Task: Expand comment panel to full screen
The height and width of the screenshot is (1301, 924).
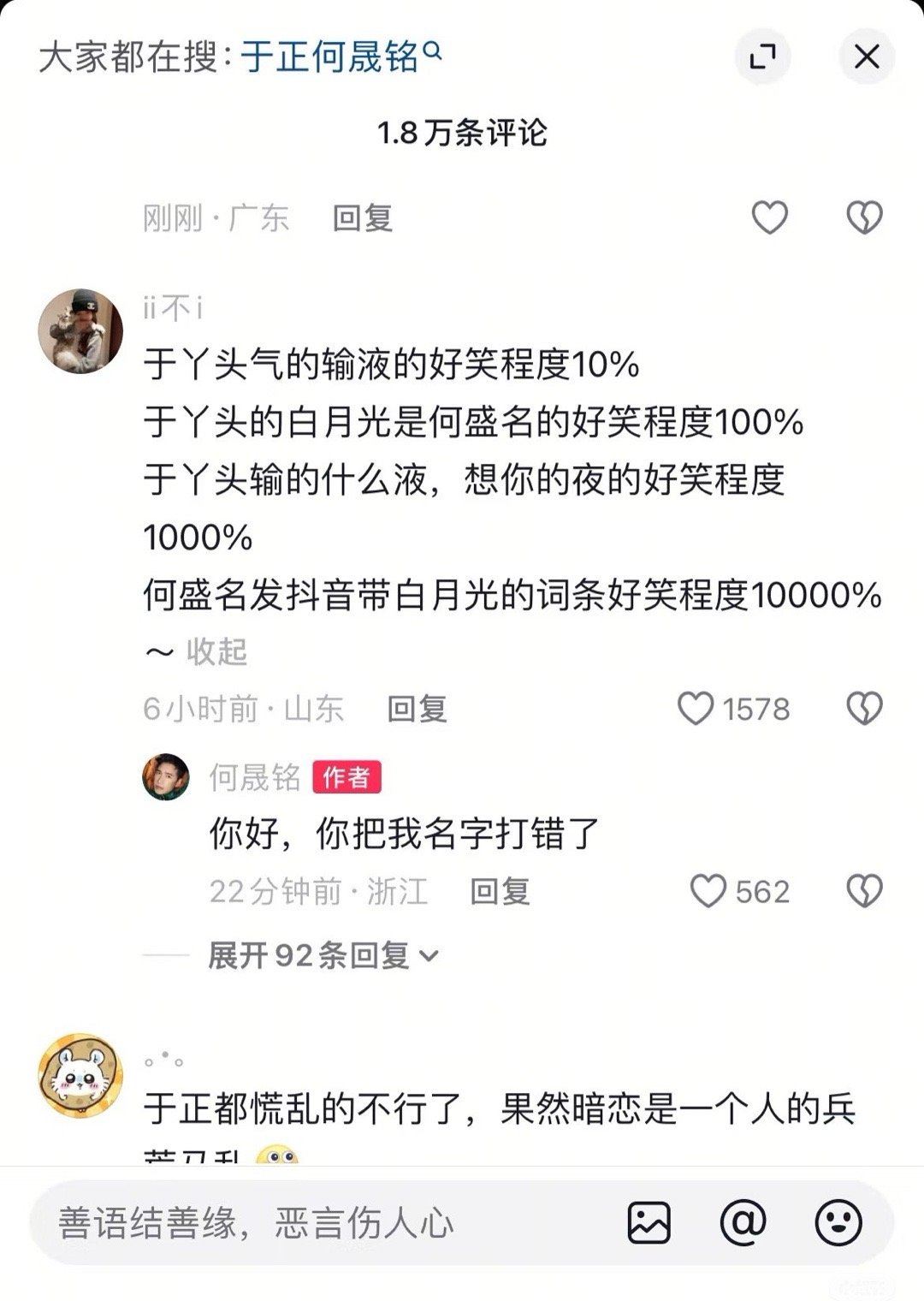Action: [x=762, y=56]
